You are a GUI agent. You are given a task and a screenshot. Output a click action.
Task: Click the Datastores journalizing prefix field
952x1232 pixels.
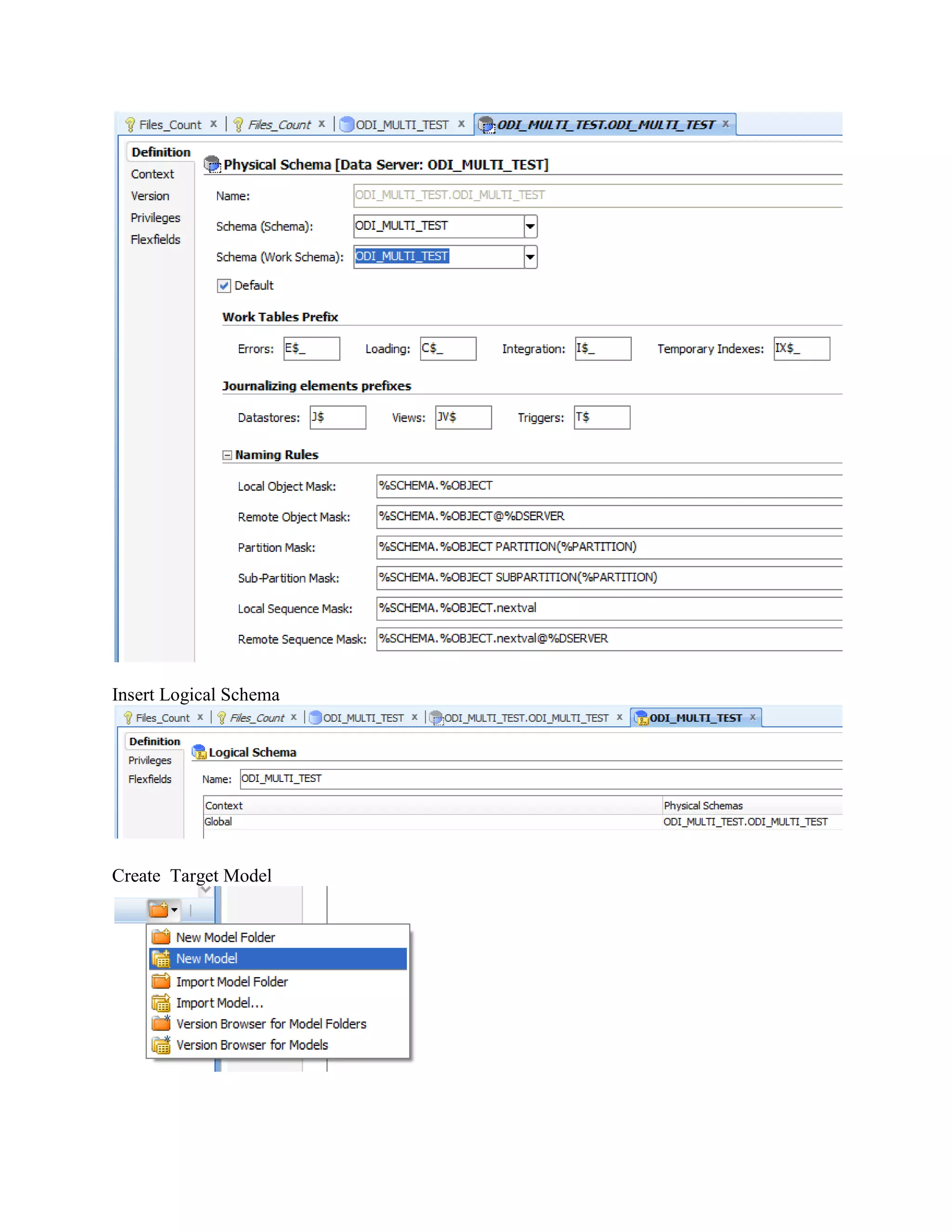tap(338, 417)
